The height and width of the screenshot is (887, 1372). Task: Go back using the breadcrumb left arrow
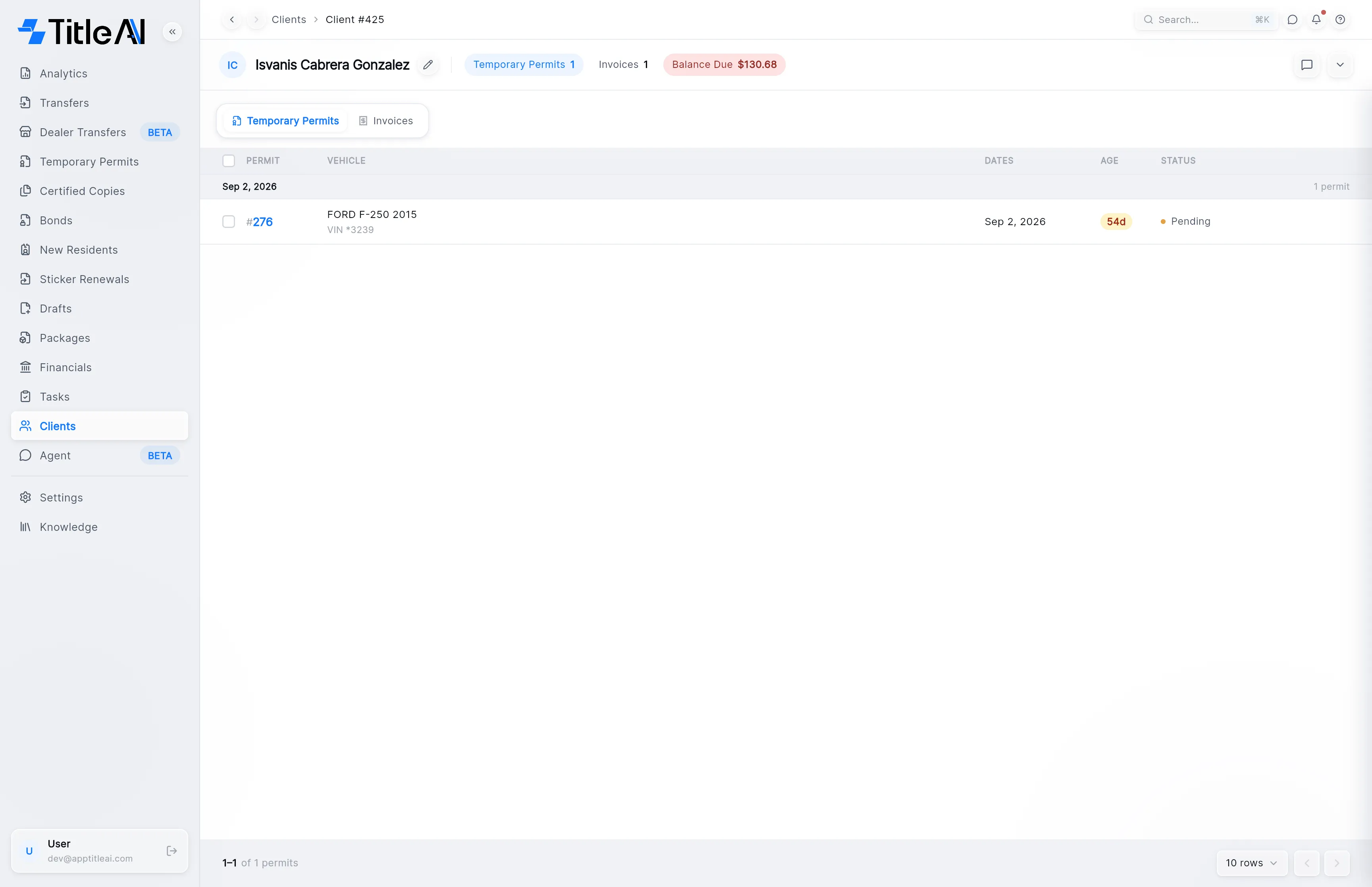232,19
